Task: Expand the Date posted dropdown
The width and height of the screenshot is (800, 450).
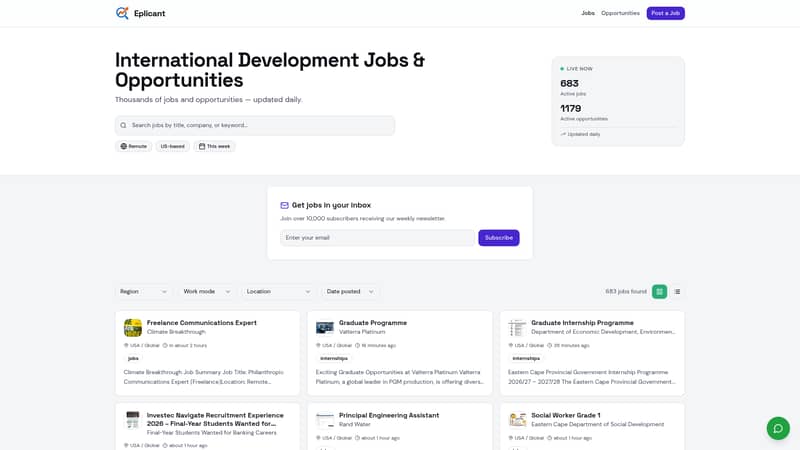Action: point(350,291)
